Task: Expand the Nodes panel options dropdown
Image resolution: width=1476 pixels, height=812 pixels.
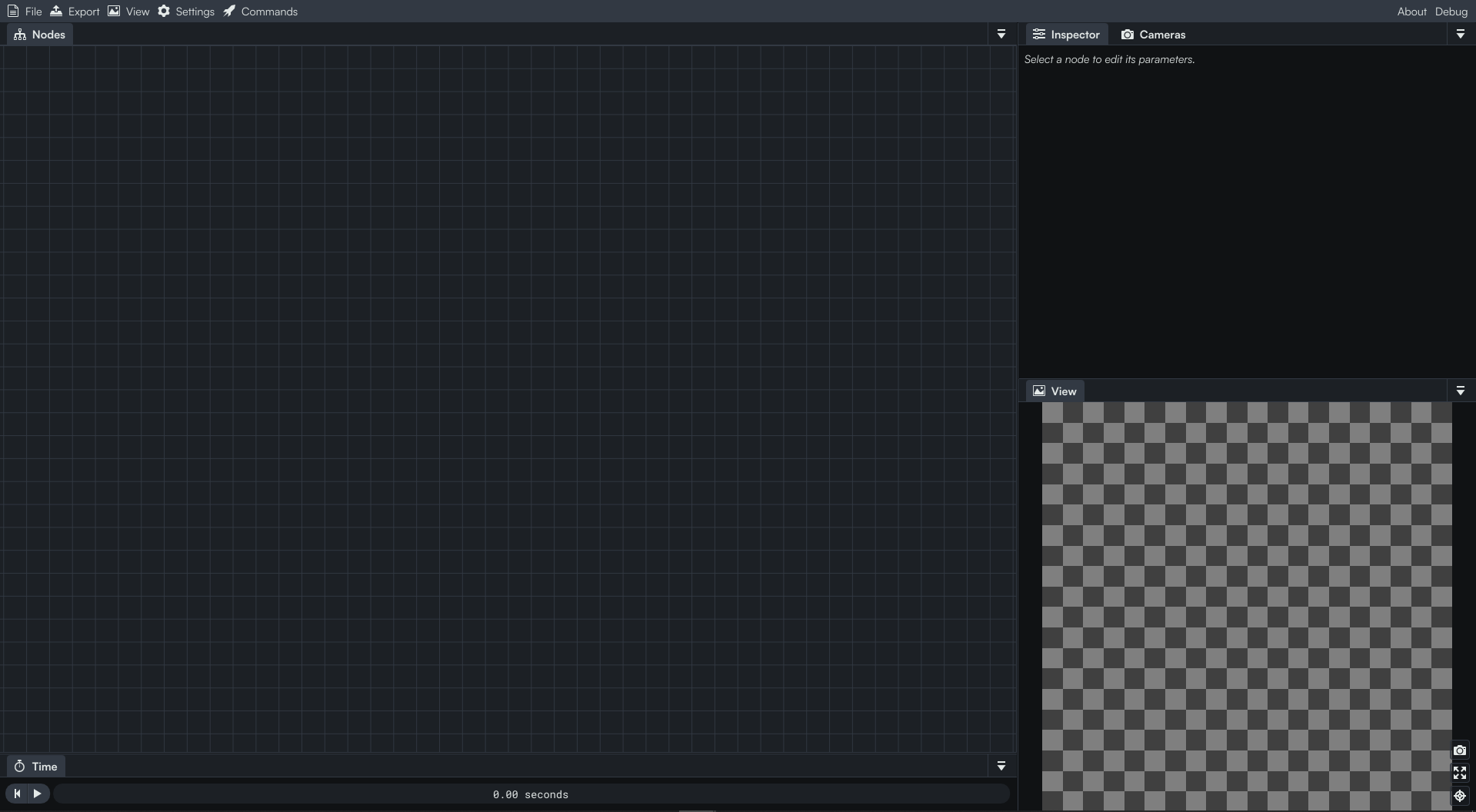Action: coord(1001,35)
